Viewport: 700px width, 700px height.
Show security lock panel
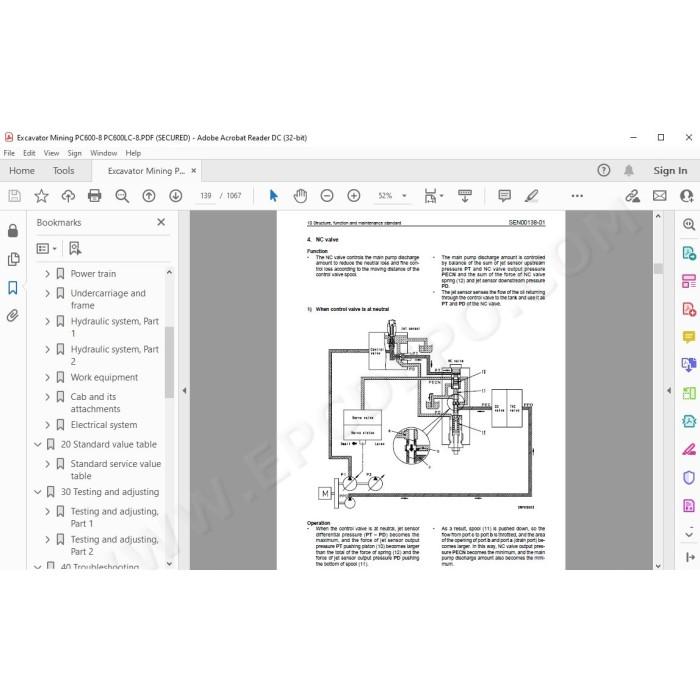click(13, 230)
